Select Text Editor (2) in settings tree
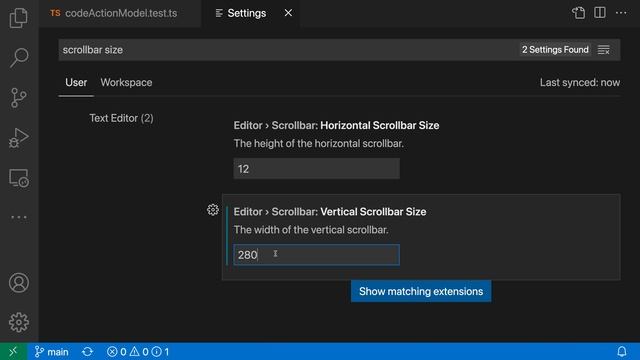 tap(121, 118)
